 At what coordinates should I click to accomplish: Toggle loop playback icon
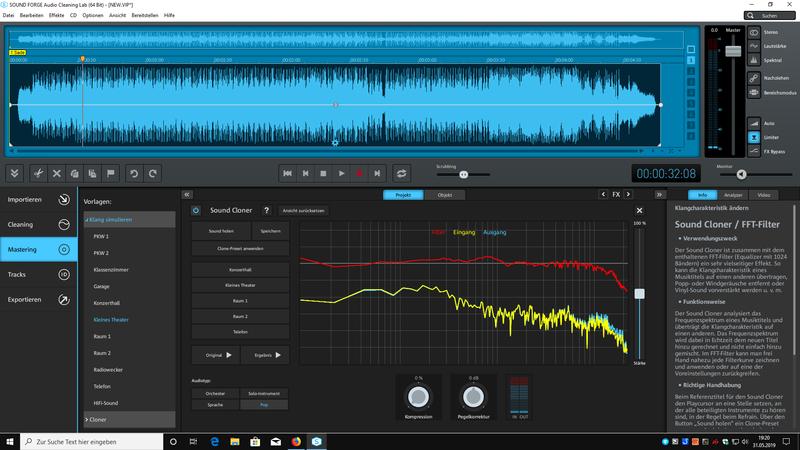click(402, 173)
